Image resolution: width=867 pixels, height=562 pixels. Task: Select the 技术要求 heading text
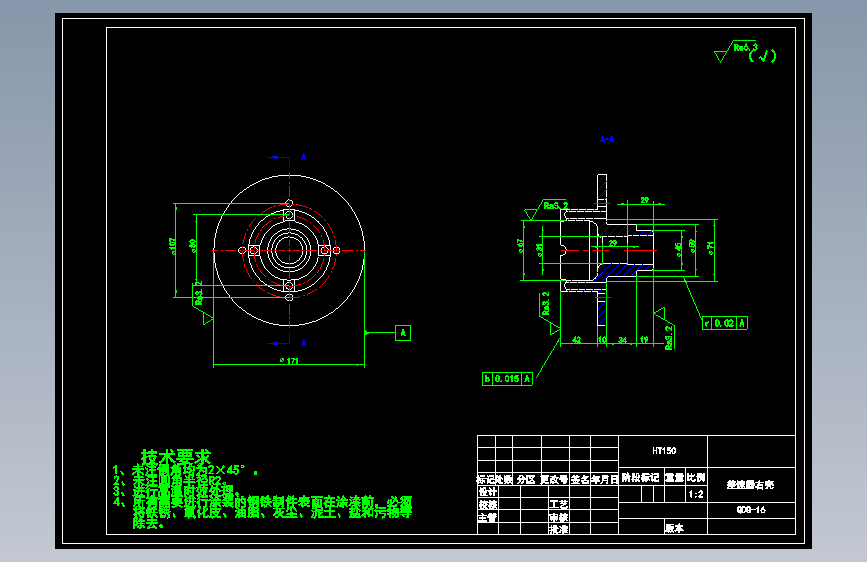coord(176,457)
